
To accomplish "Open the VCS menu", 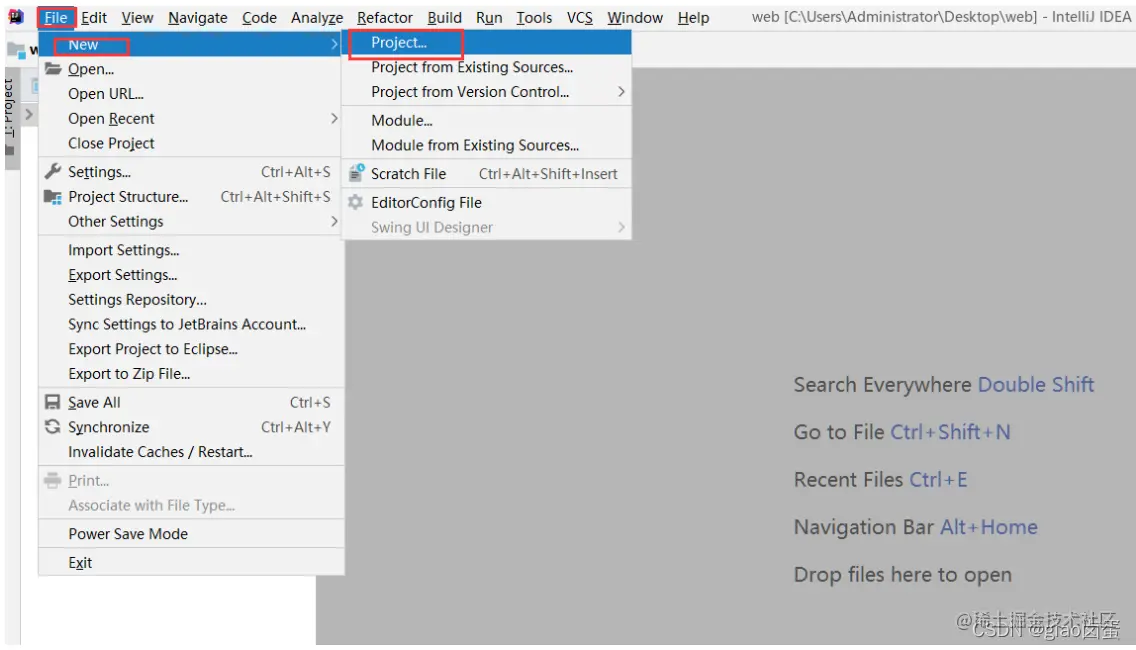I will (580, 17).
